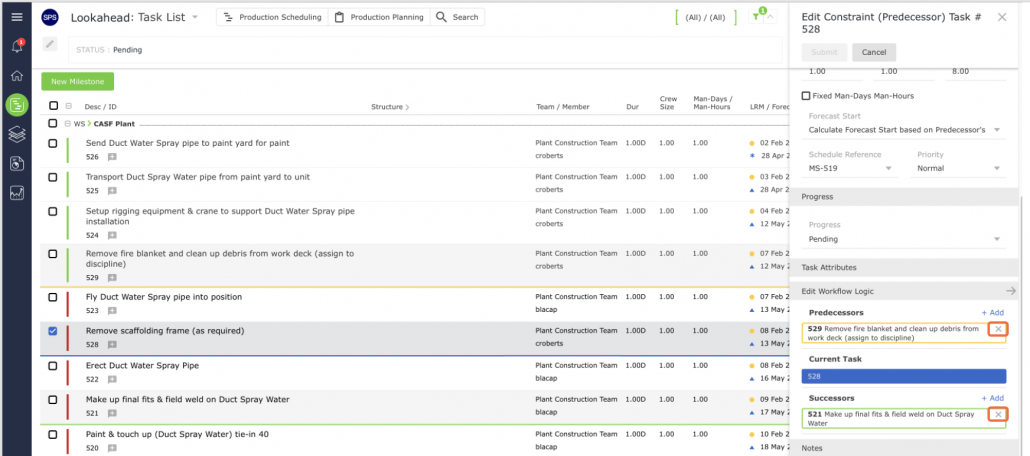Open the filter funnel icon with green badge

click(x=757, y=18)
